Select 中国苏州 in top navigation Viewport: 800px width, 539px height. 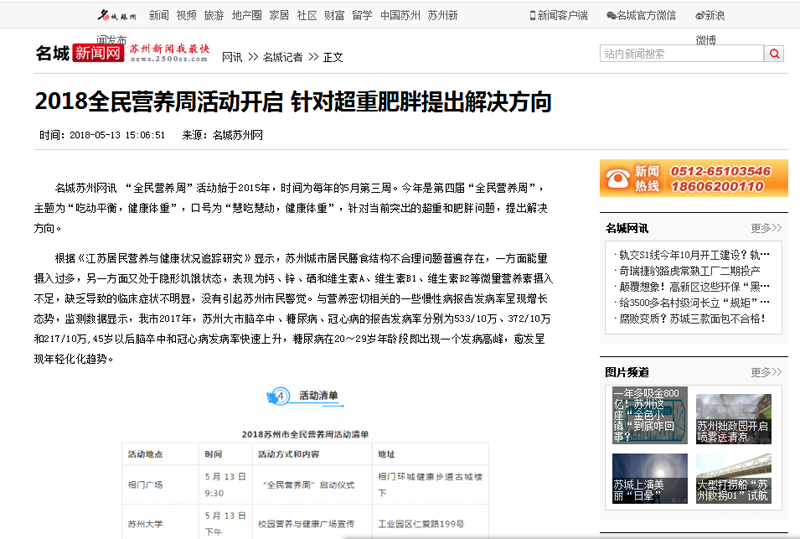(x=400, y=15)
